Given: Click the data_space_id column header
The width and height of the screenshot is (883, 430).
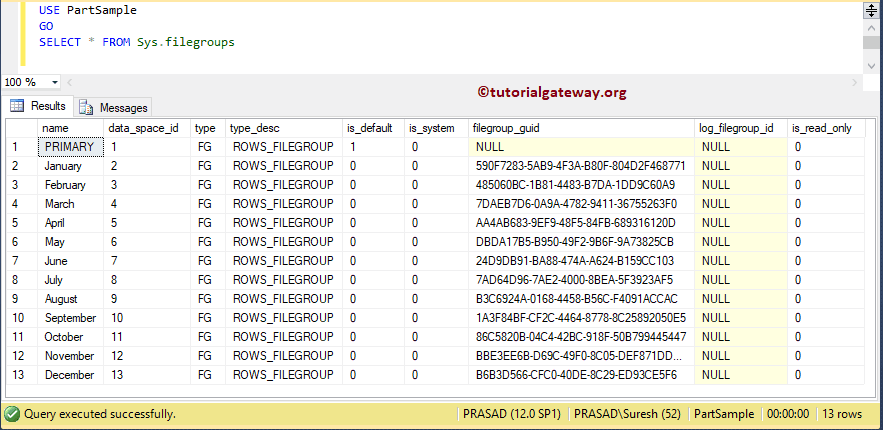Looking at the screenshot, I should coord(147,128).
